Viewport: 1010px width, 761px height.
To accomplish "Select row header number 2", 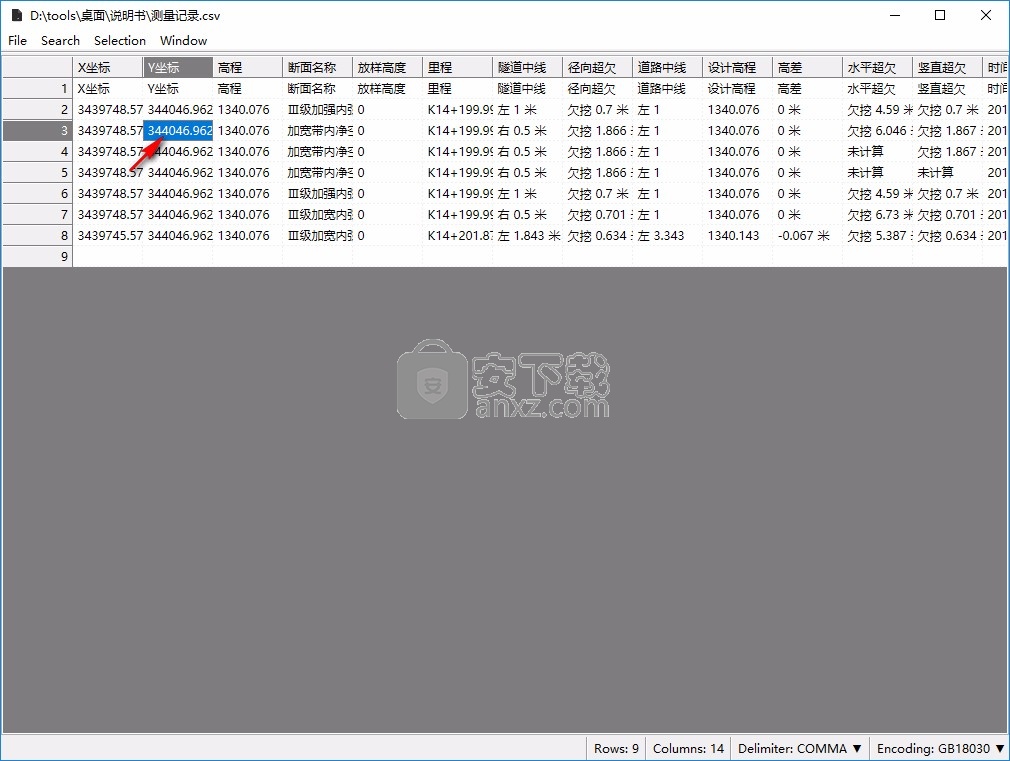I will (x=37, y=110).
